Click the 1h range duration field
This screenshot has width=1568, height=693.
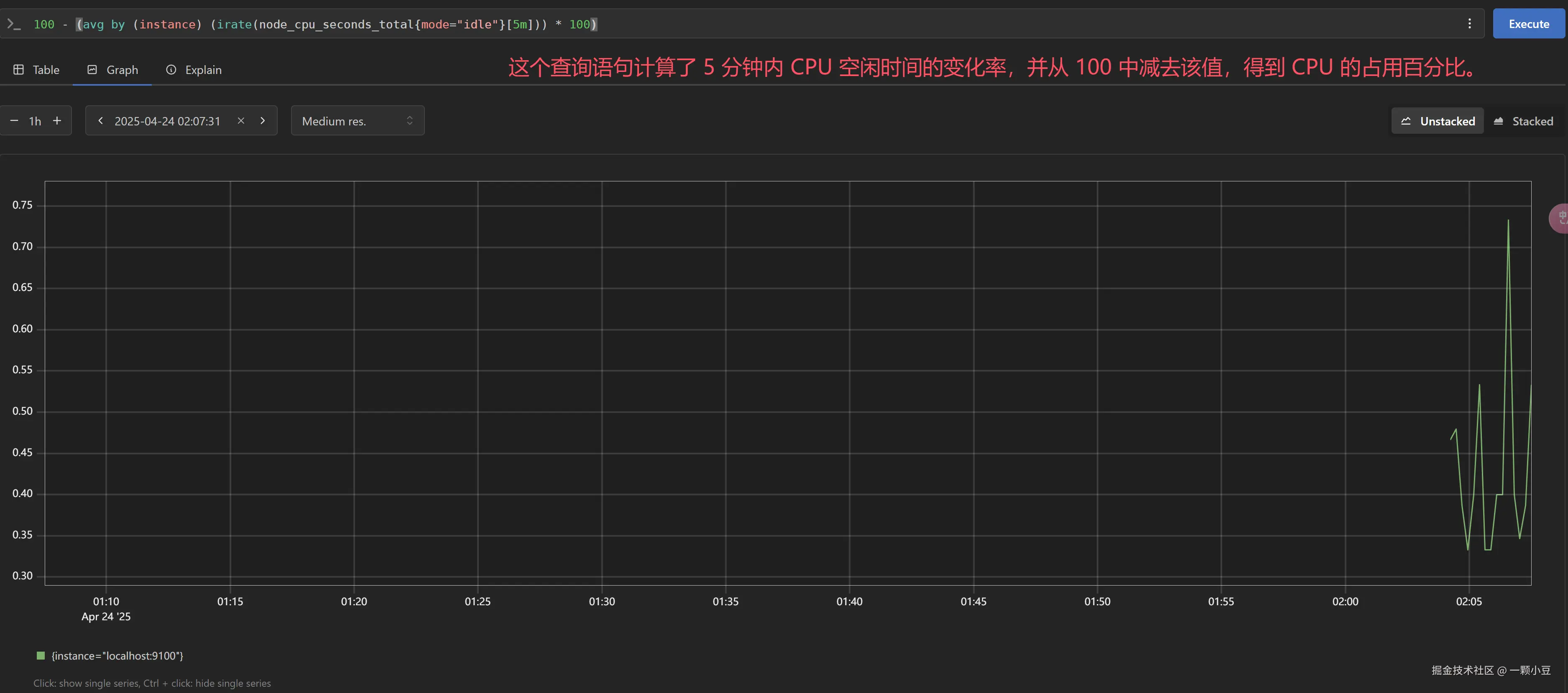pos(35,121)
